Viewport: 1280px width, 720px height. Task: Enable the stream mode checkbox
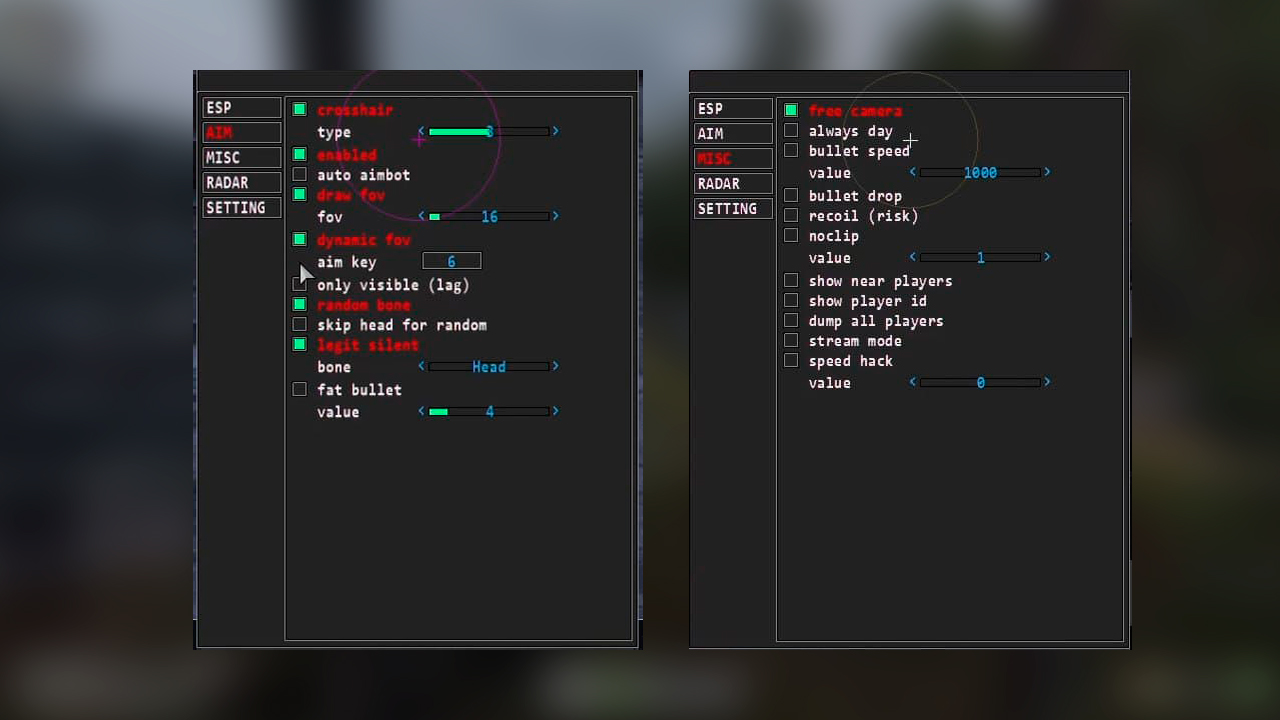791,341
